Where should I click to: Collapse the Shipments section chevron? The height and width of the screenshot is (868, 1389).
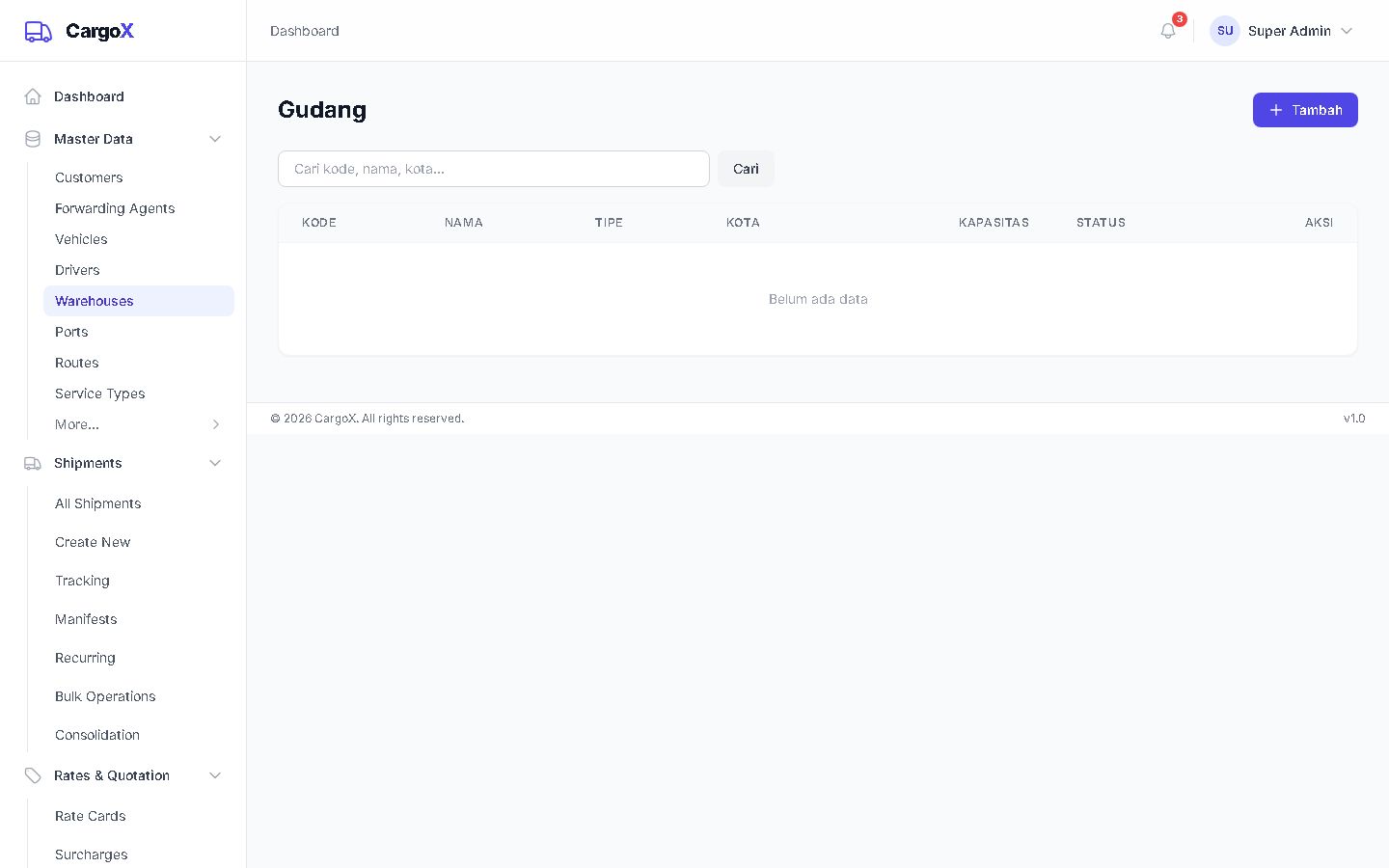pyautogui.click(x=215, y=463)
